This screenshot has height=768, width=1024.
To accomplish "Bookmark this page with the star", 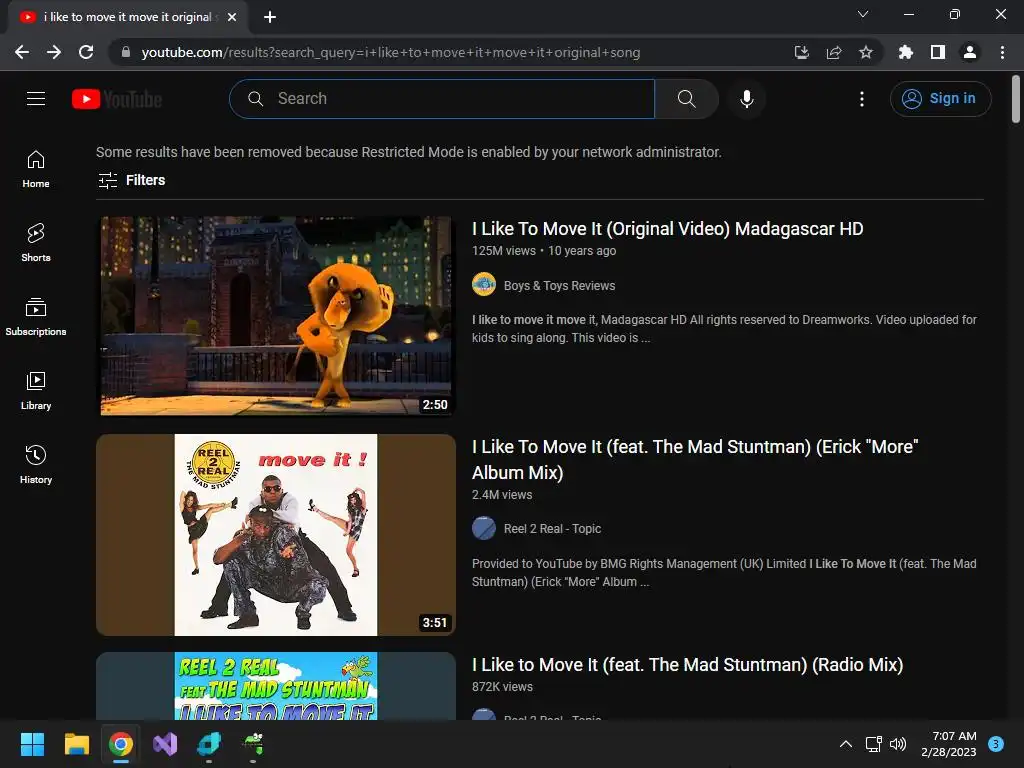I will point(866,52).
